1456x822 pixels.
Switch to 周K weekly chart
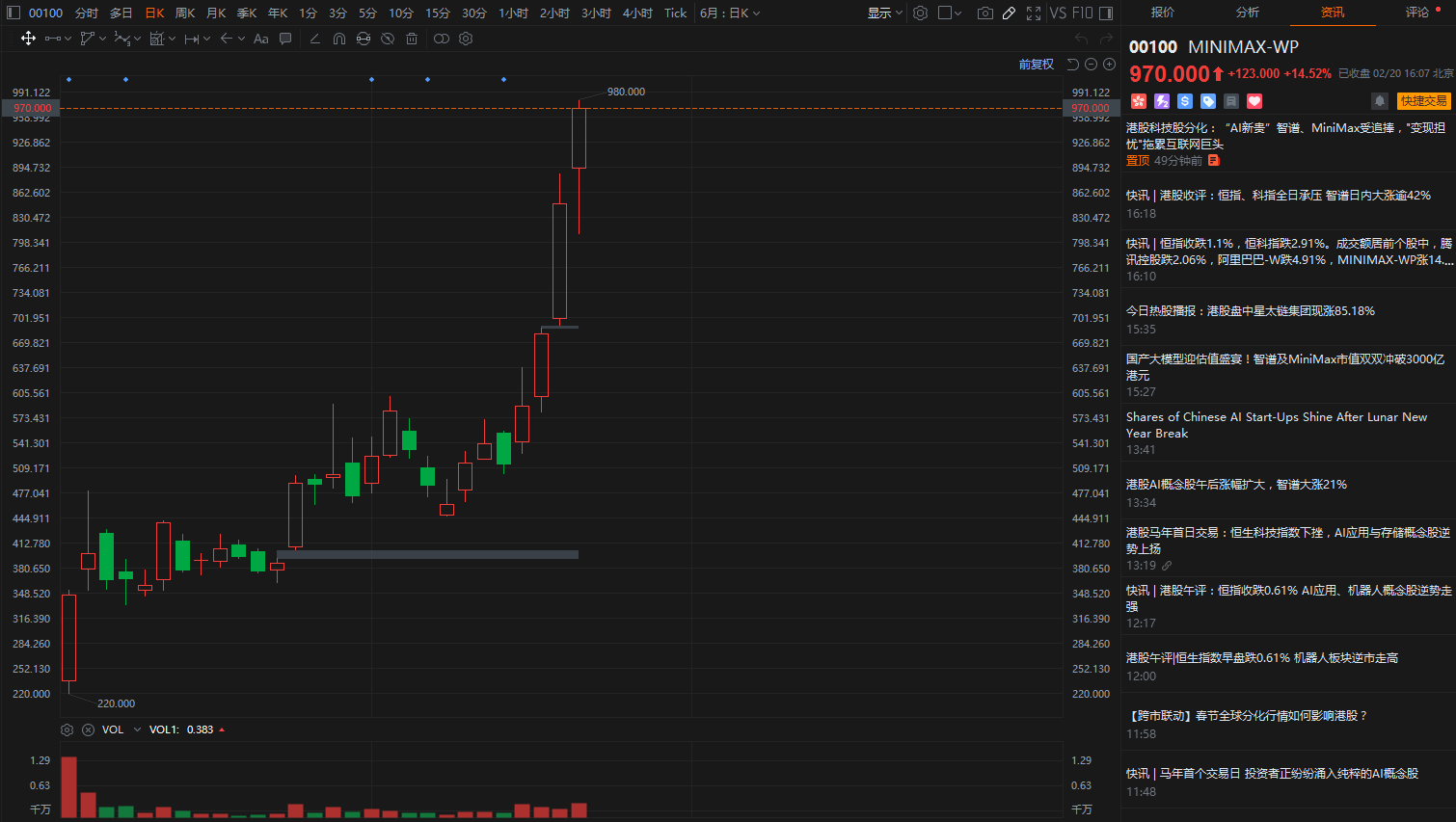[185, 13]
